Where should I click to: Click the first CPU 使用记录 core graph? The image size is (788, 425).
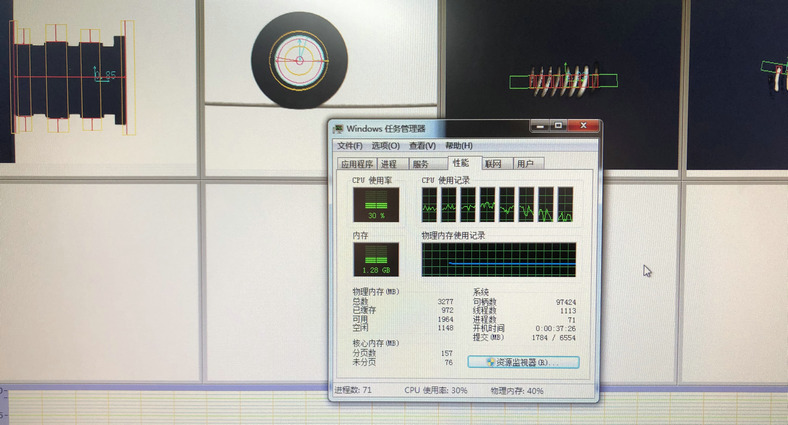tap(429, 204)
